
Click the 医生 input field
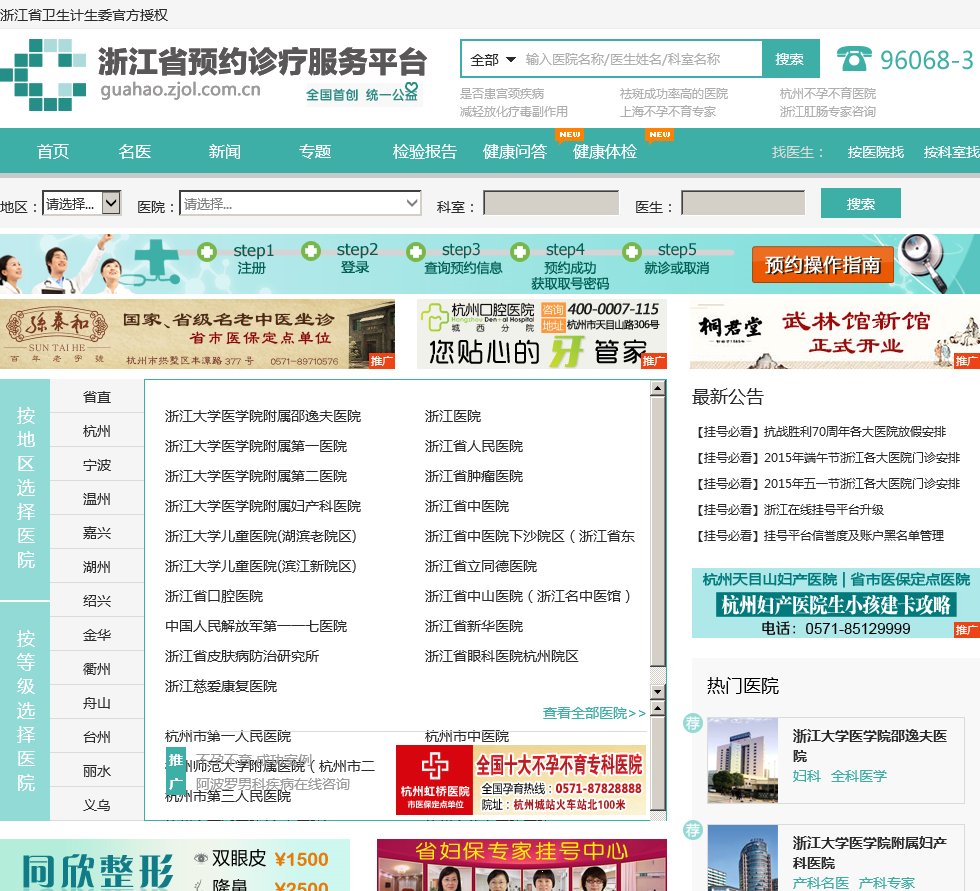[x=742, y=204]
